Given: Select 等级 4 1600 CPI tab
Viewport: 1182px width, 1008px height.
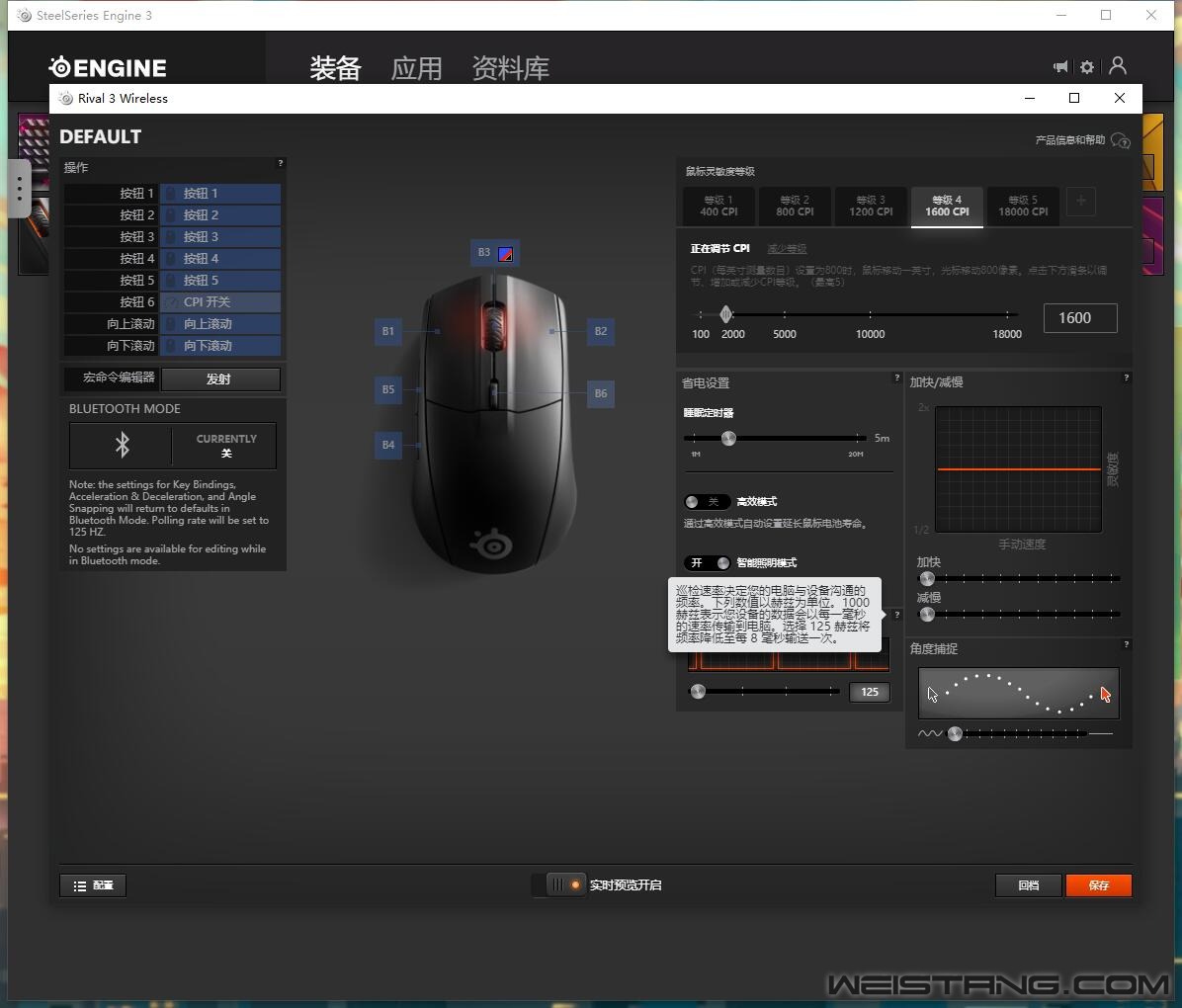Looking at the screenshot, I should [948, 206].
